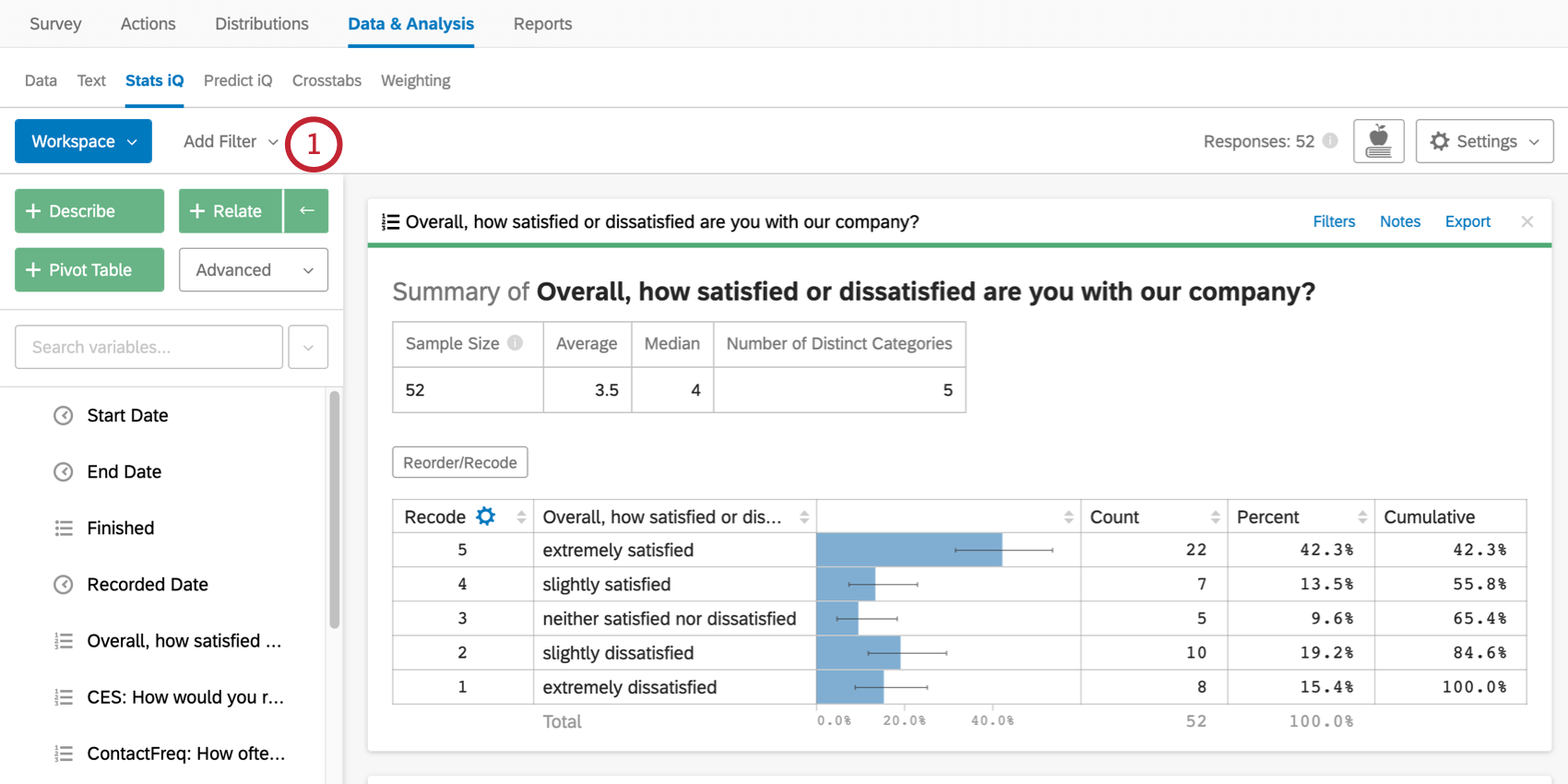Open the Settings dropdown
Screen dimensions: 1568x784
(1484, 141)
